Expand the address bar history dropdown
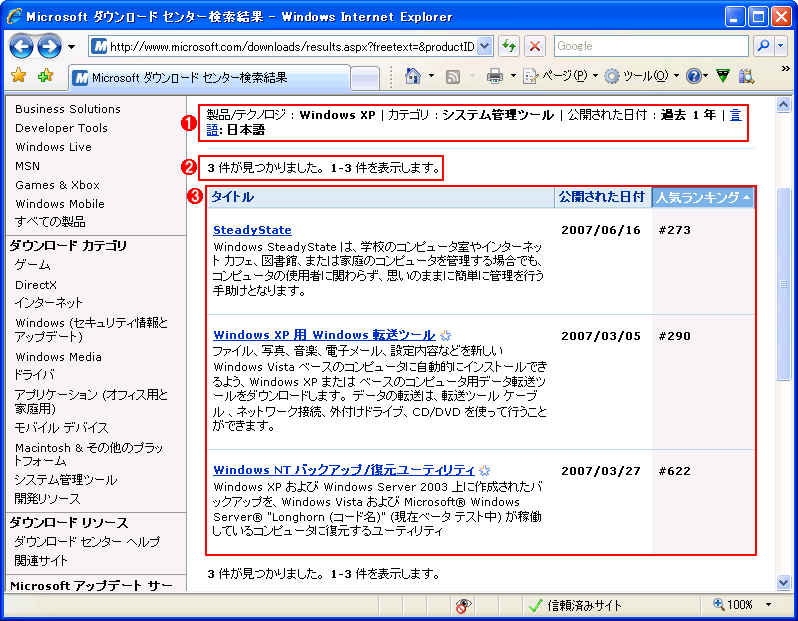798x621 pixels. (x=486, y=47)
